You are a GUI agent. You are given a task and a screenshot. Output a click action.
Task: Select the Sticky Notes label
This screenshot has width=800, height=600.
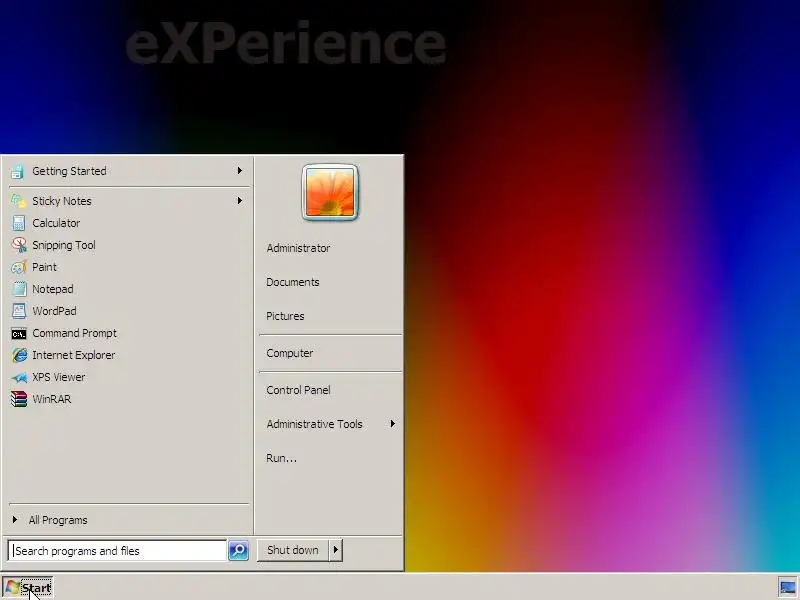[x=62, y=201]
